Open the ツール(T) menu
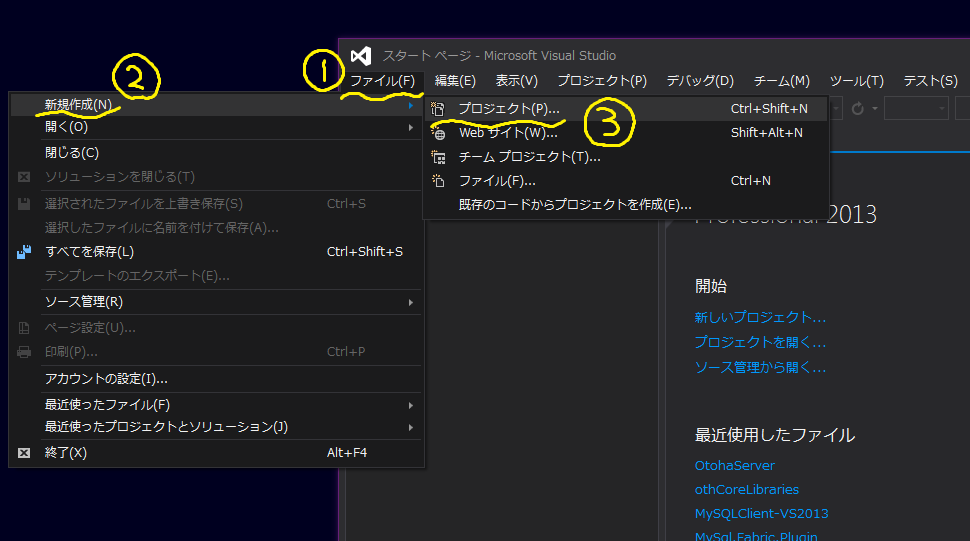The height and width of the screenshot is (541, 970). pyautogui.click(x=856, y=81)
